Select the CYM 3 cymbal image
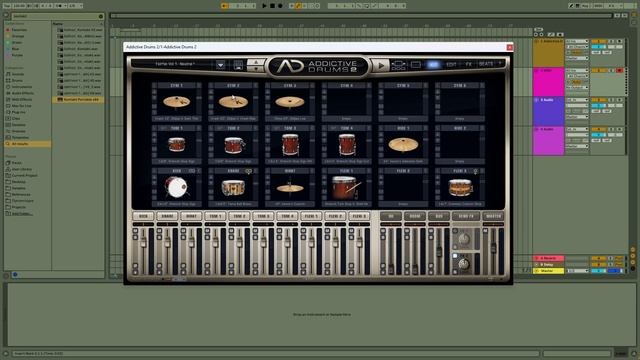 point(290,102)
